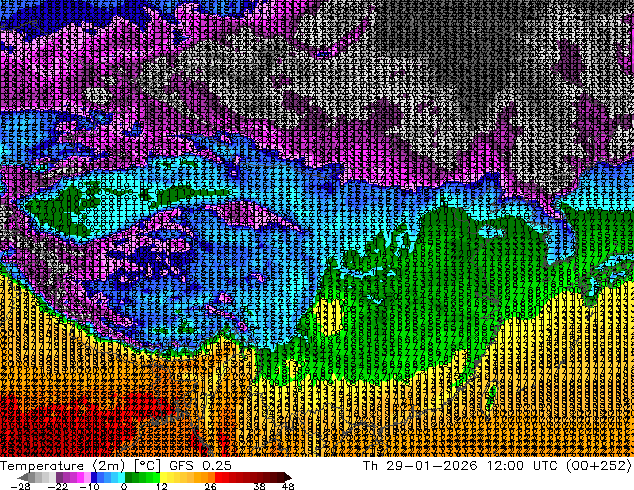Click the dark maroon right arrow of legend
The image size is (634, 490).
coord(287,477)
